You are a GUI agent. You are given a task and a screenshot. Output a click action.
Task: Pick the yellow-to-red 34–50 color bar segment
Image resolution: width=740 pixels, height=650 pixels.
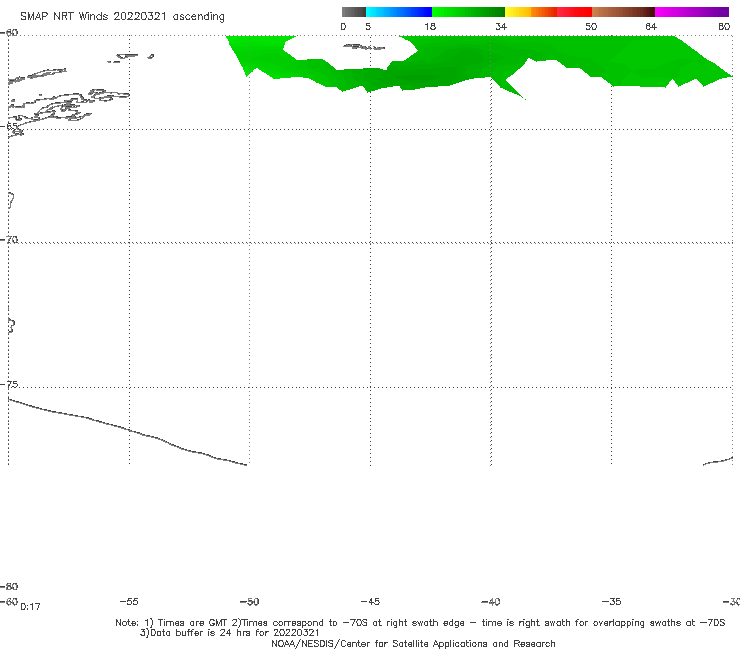pos(548,12)
